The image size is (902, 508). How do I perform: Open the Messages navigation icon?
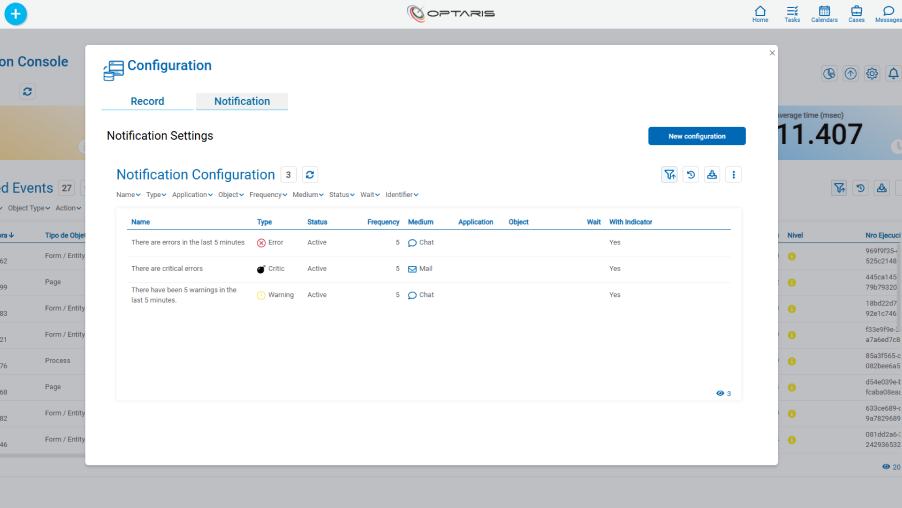coord(888,14)
